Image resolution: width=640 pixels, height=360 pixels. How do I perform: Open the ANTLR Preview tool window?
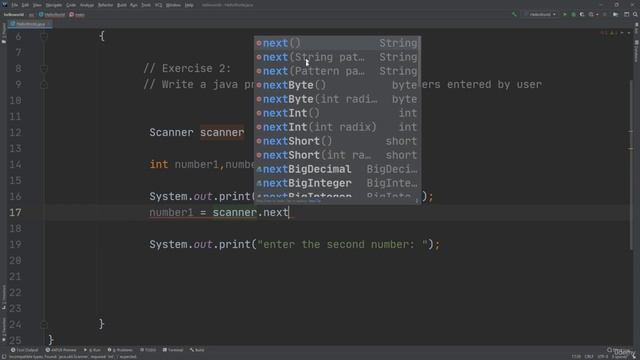[61, 350]
